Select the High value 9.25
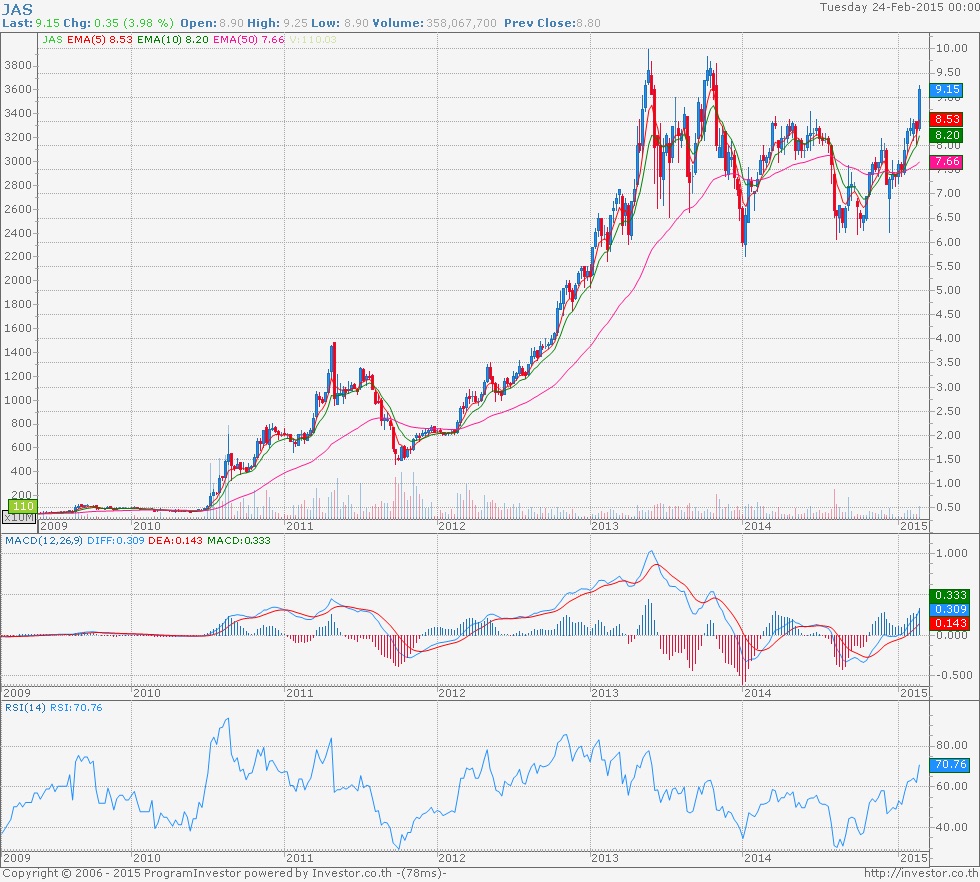 point(296,23)
